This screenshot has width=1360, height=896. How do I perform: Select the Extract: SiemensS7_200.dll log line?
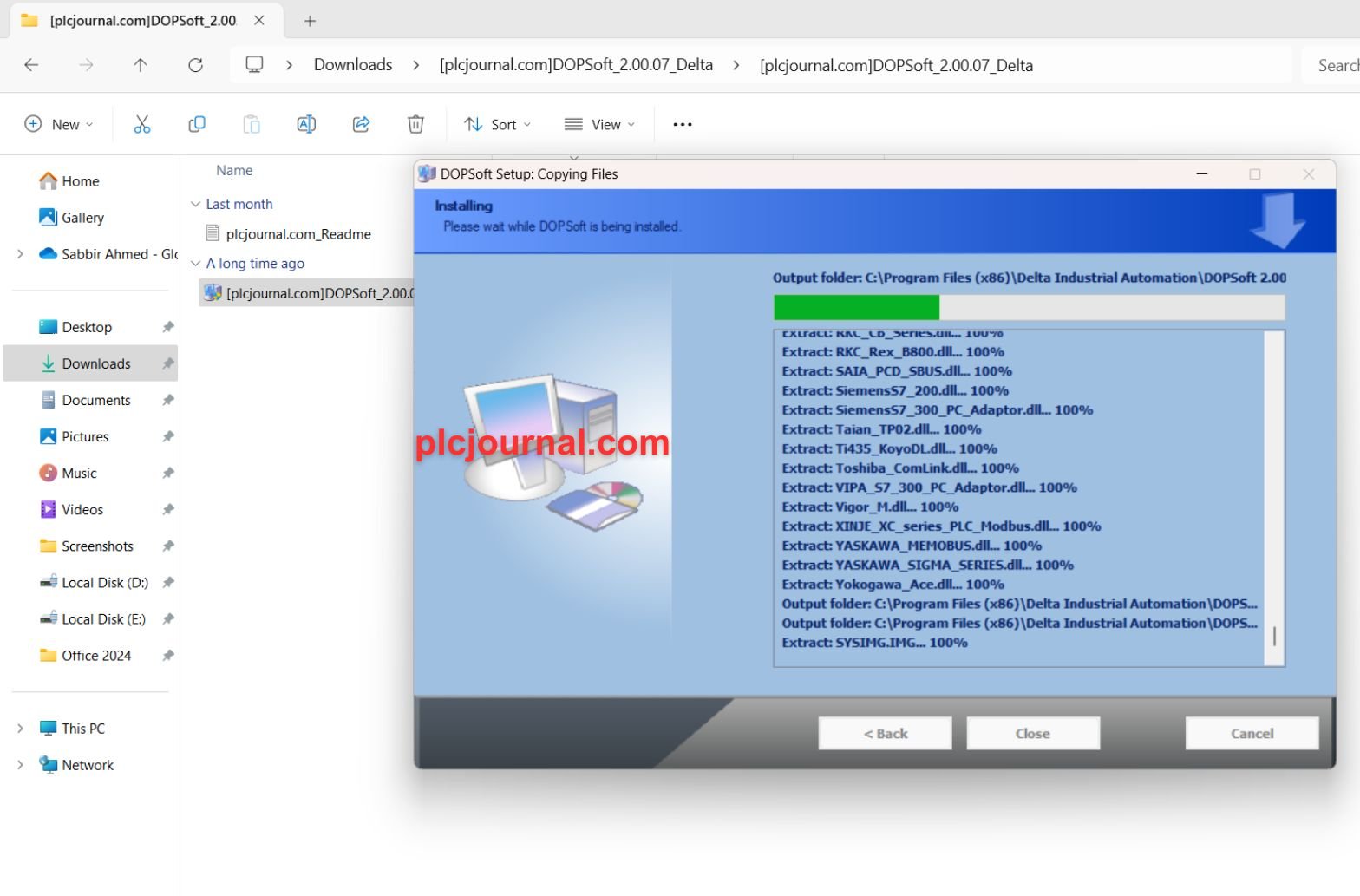[x=895, y=390]
